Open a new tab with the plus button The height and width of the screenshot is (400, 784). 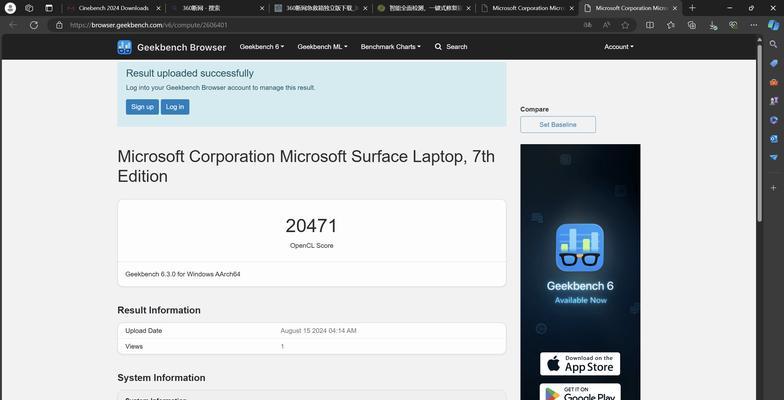tap(692, 8)
